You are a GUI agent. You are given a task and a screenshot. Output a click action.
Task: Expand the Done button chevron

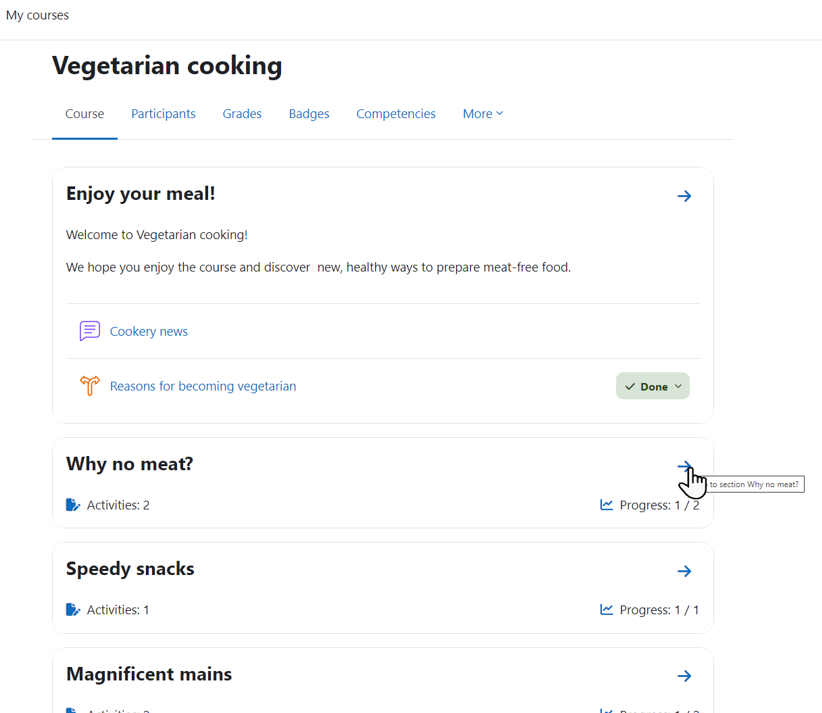tap(678, 386)
